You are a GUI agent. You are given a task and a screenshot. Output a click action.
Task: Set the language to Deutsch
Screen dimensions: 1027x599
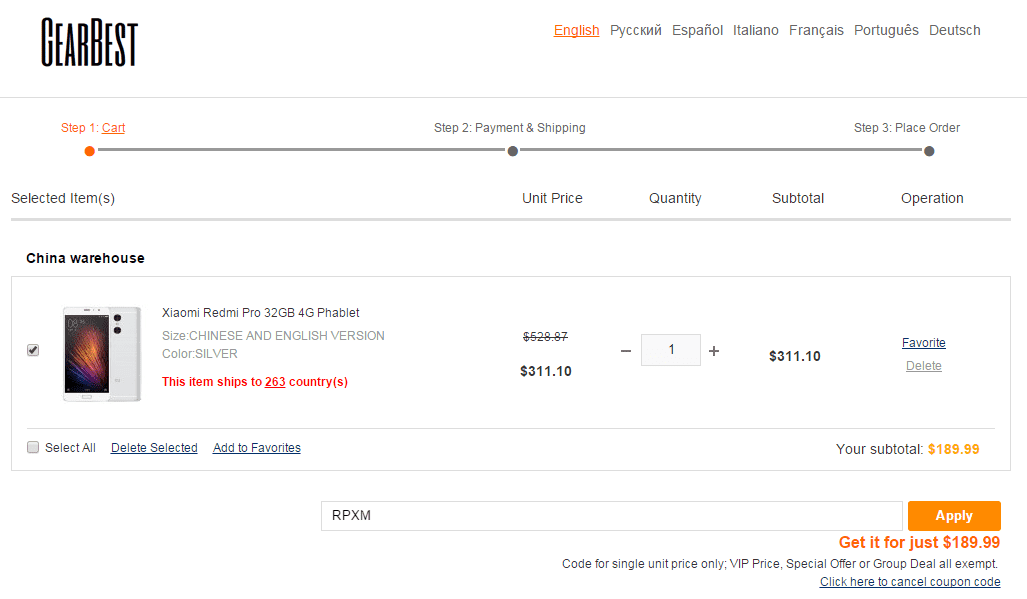pos(954,30)
